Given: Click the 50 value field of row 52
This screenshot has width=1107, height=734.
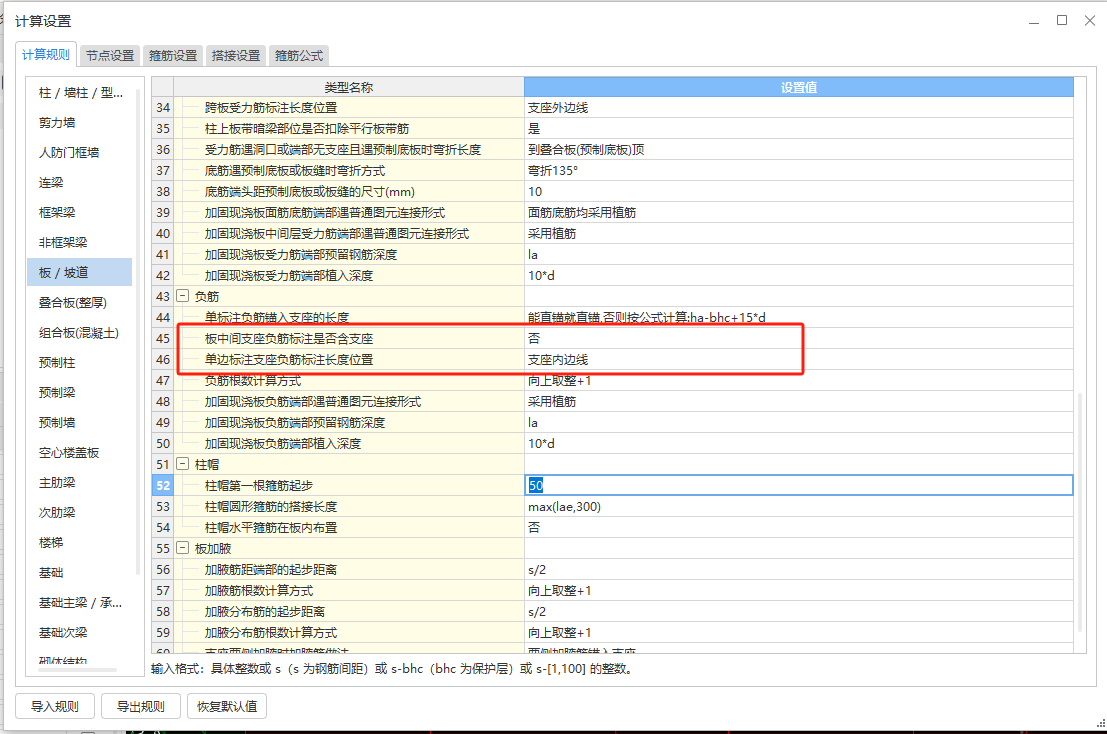Looking at the screenshot, I should pos(798,486).
